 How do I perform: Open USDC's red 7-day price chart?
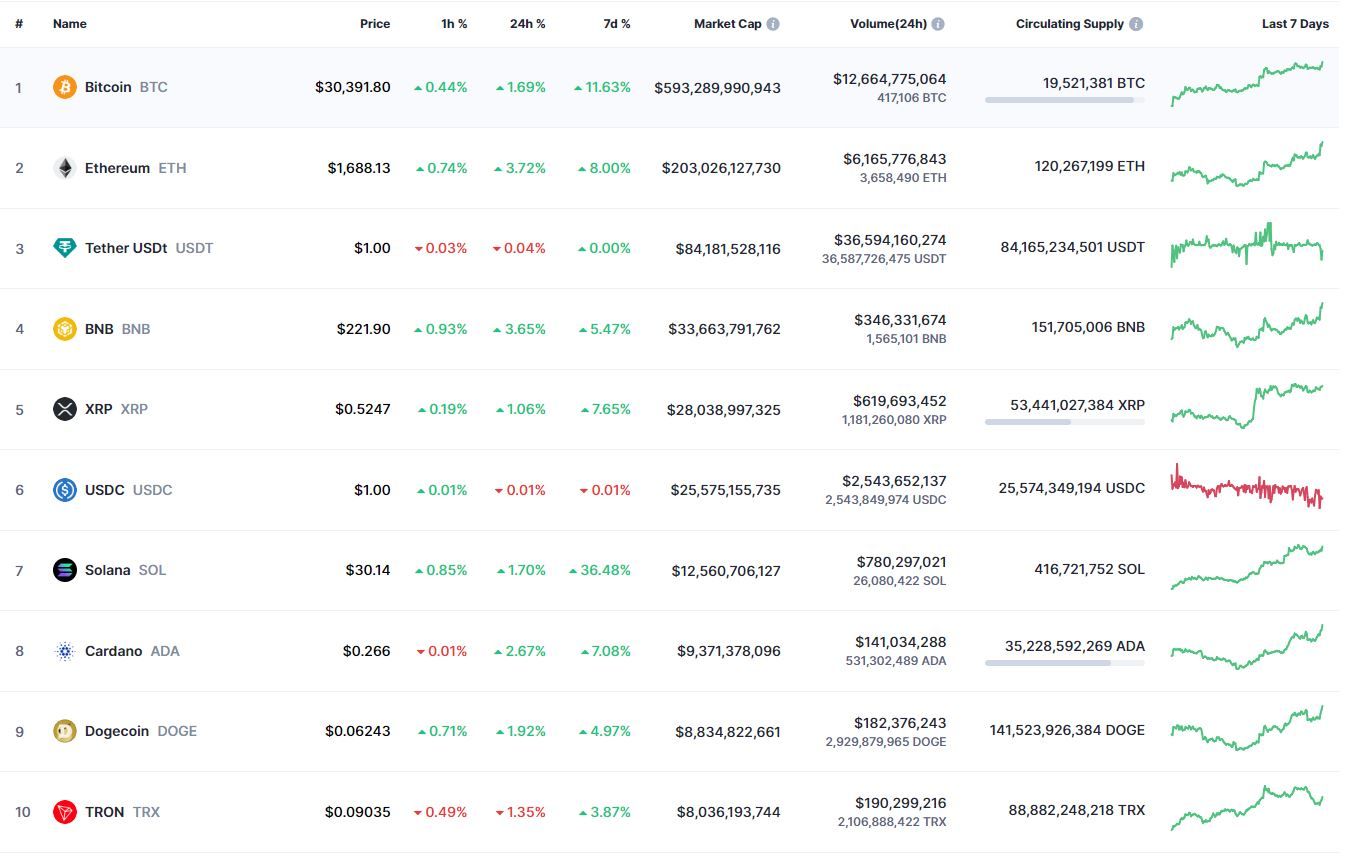[1247, 486]
